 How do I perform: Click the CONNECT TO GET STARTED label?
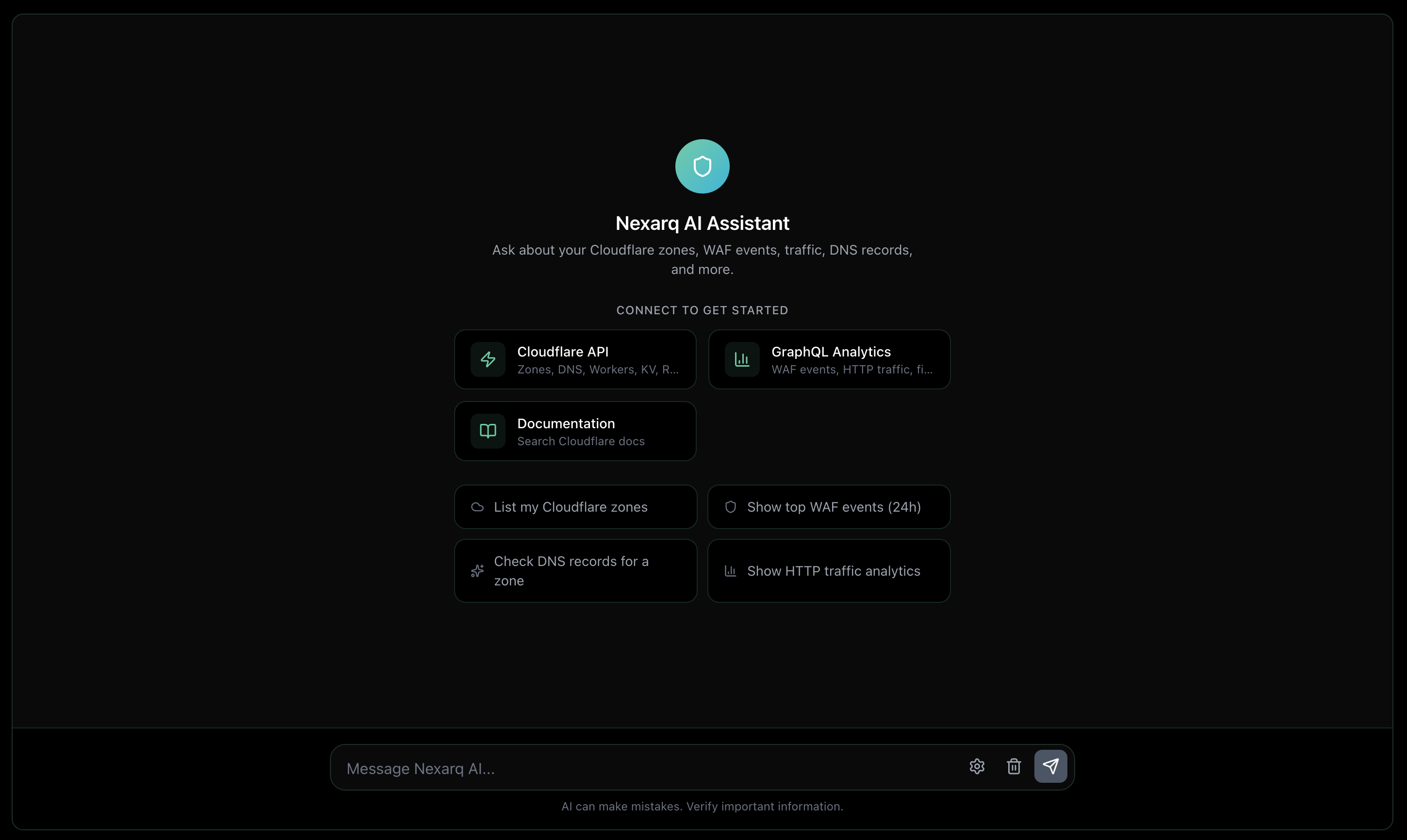click(702, 310)
